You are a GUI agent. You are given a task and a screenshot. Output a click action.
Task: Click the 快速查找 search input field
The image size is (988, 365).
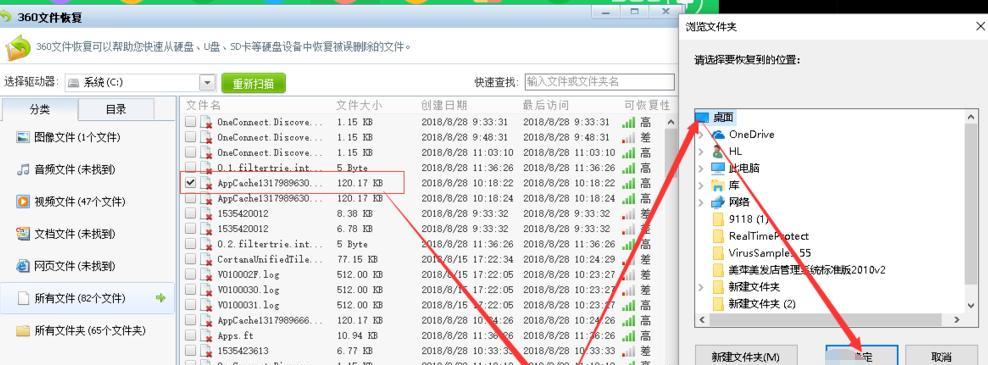point(599,82)
